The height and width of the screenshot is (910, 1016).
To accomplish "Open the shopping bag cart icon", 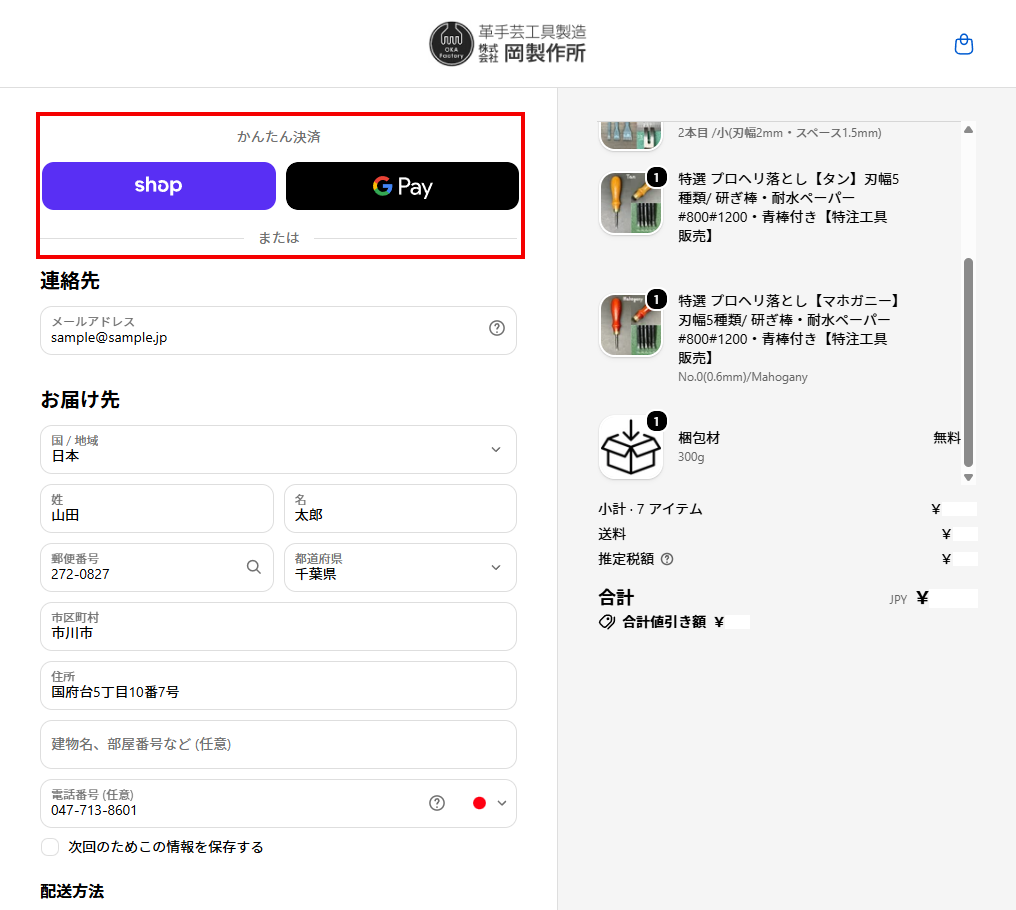I will point(964,44).
